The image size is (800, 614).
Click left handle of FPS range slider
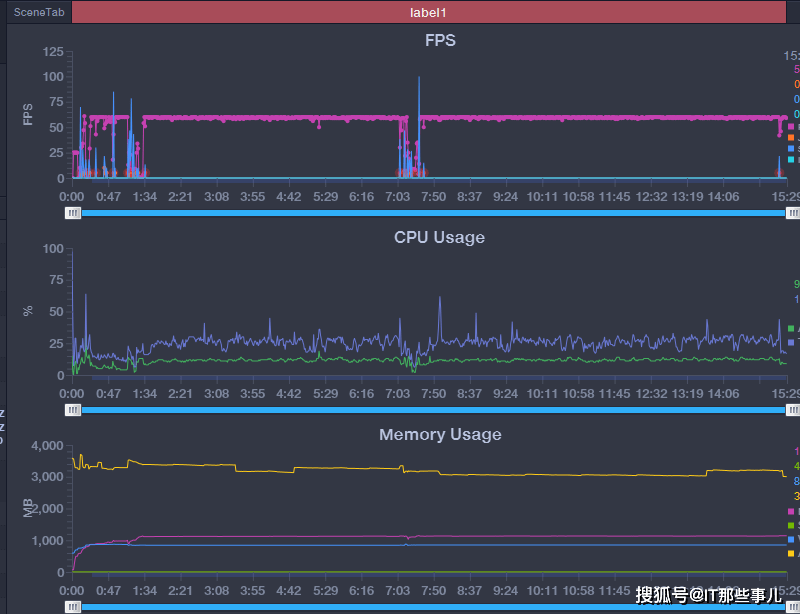click(73, 213)
